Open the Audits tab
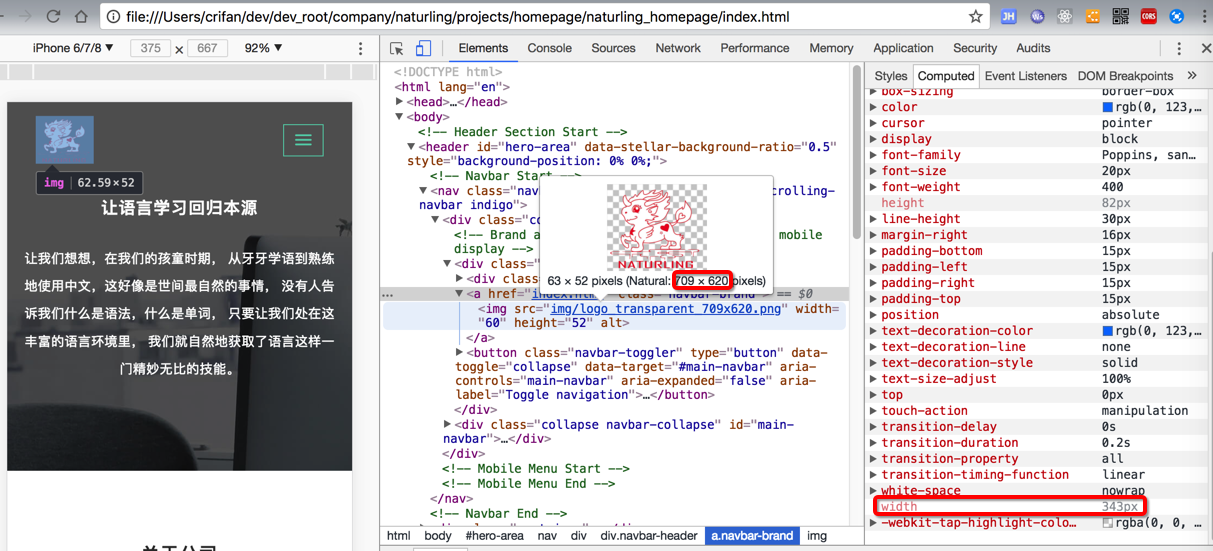The image size is (1213, 551). (1033, 48)
